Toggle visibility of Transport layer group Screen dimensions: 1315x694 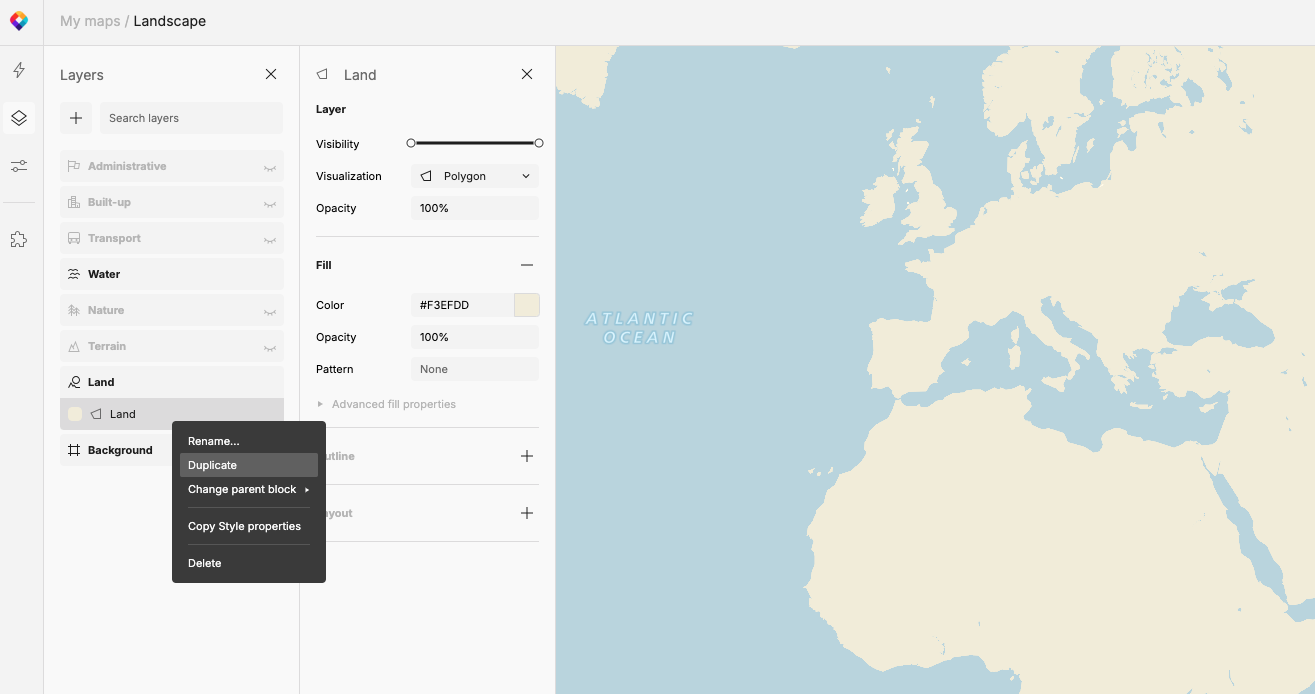[x=269, y=239]
